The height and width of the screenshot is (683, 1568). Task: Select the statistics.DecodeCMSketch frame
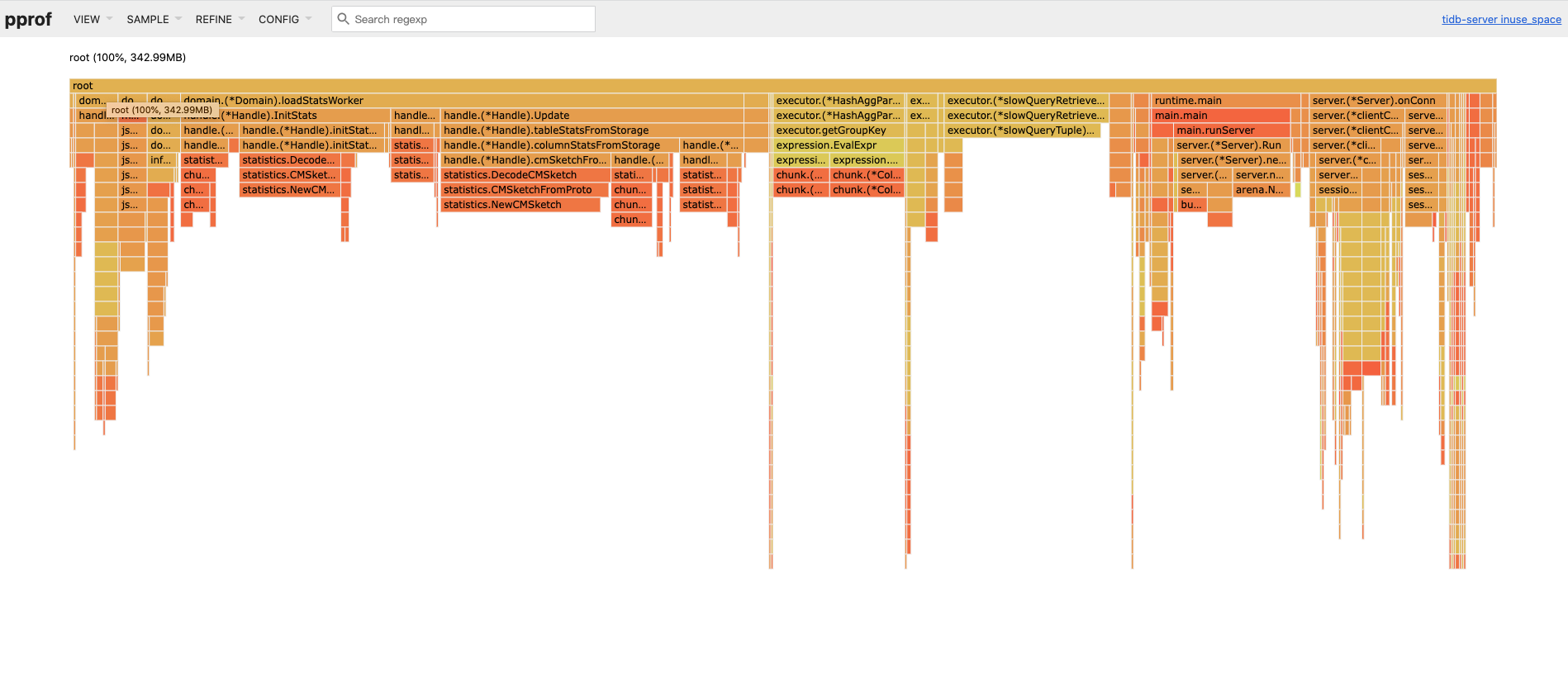(525, 175)
